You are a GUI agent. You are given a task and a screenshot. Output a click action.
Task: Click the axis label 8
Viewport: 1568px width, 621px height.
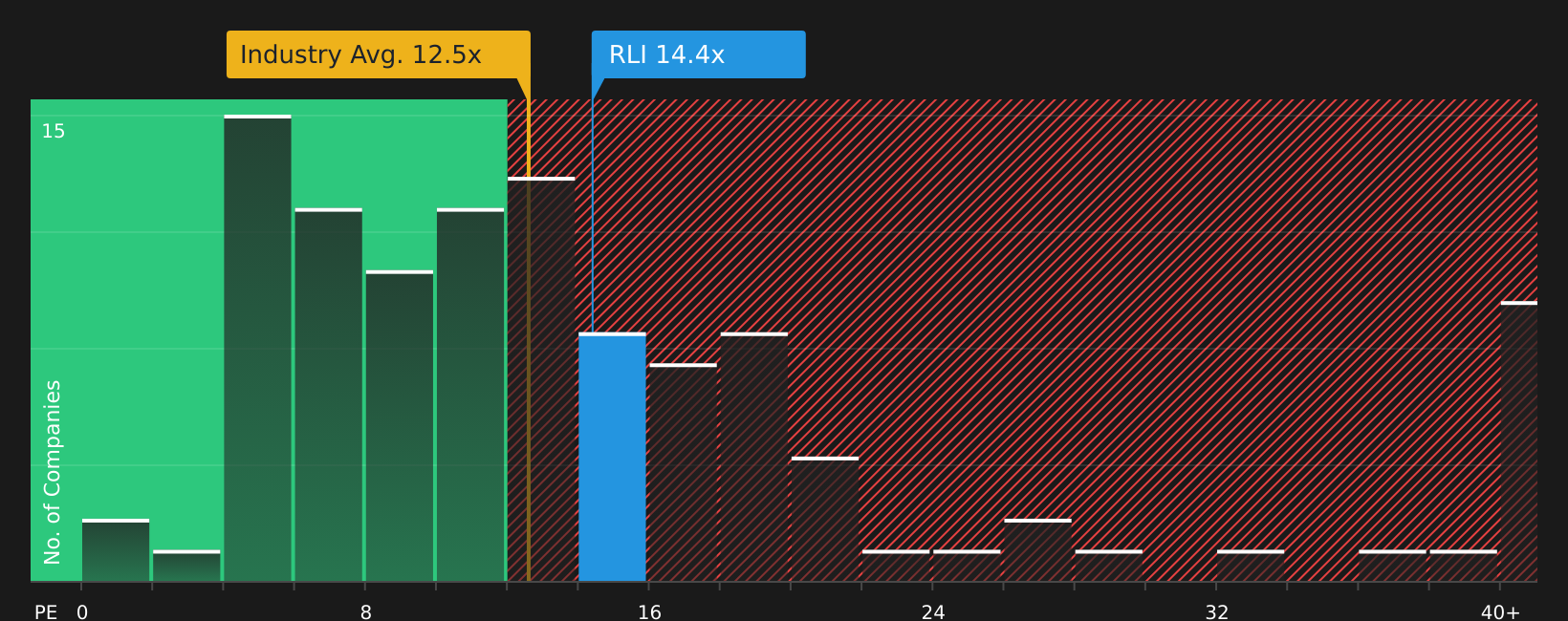point(366,612)
